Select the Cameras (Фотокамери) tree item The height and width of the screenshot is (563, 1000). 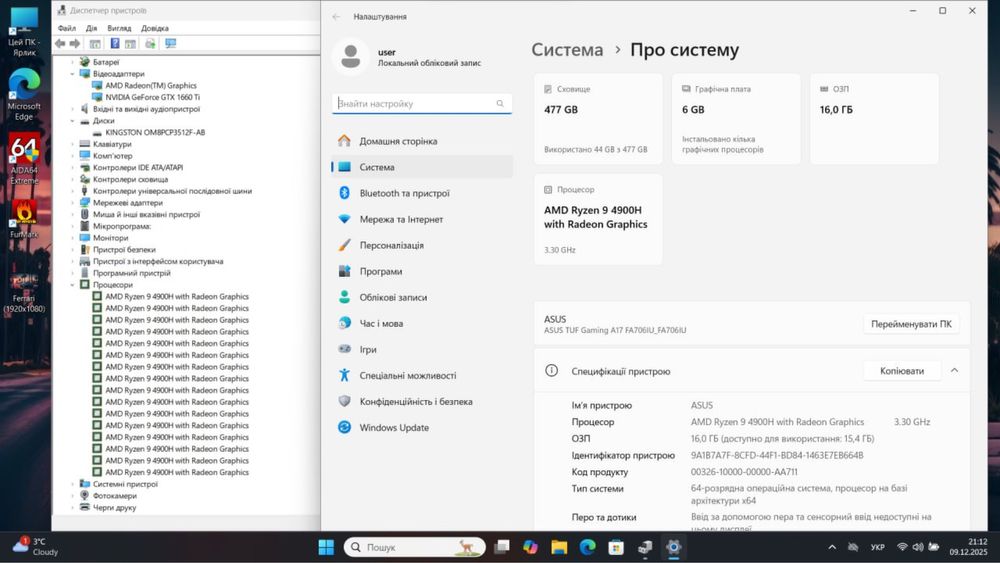coord(115,495)
